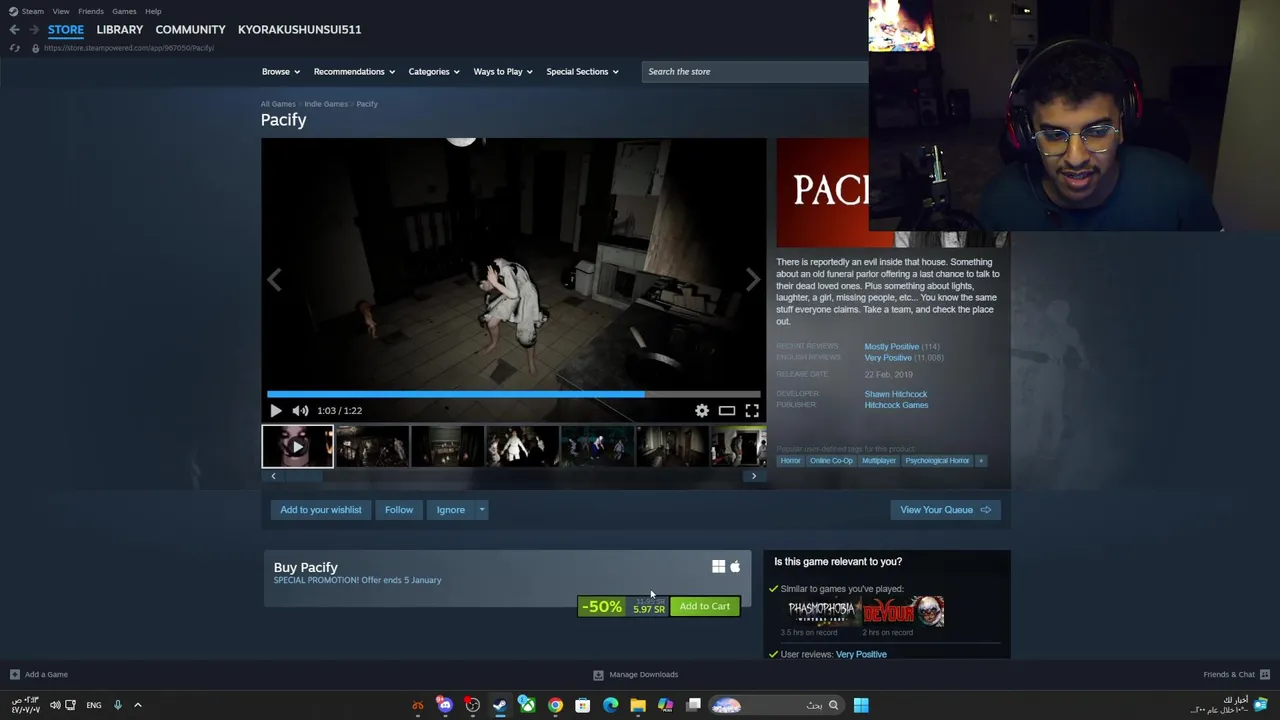This screenshot has width=1280, height=720.
Task: Open Microsoft Edge from taskbar
Action: click(611, 705)
